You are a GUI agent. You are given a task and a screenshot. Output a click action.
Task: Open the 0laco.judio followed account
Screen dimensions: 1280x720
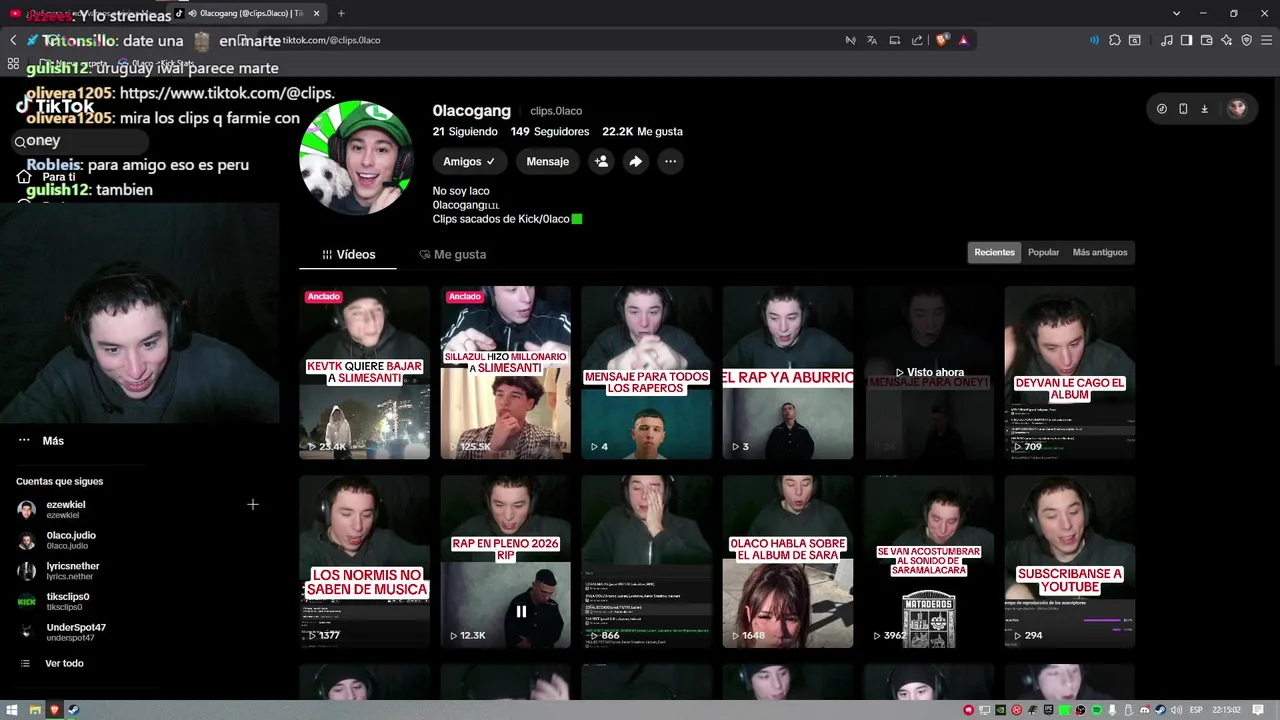point(66,540)
